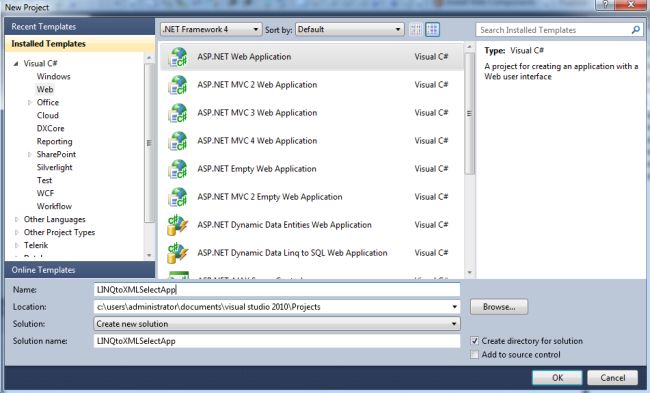Open the Recent Templates section

tap(80, 27)
